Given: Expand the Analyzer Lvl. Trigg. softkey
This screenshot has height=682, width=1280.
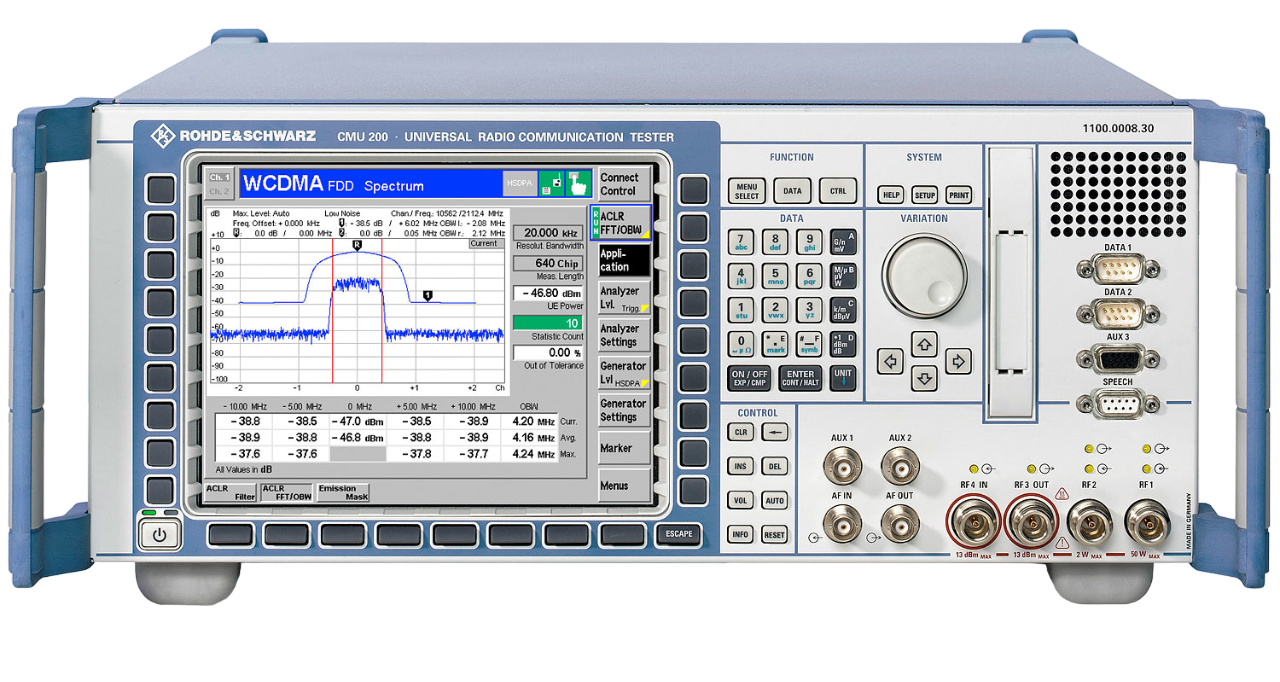Looking at the screenshot, I should point(624,298).
